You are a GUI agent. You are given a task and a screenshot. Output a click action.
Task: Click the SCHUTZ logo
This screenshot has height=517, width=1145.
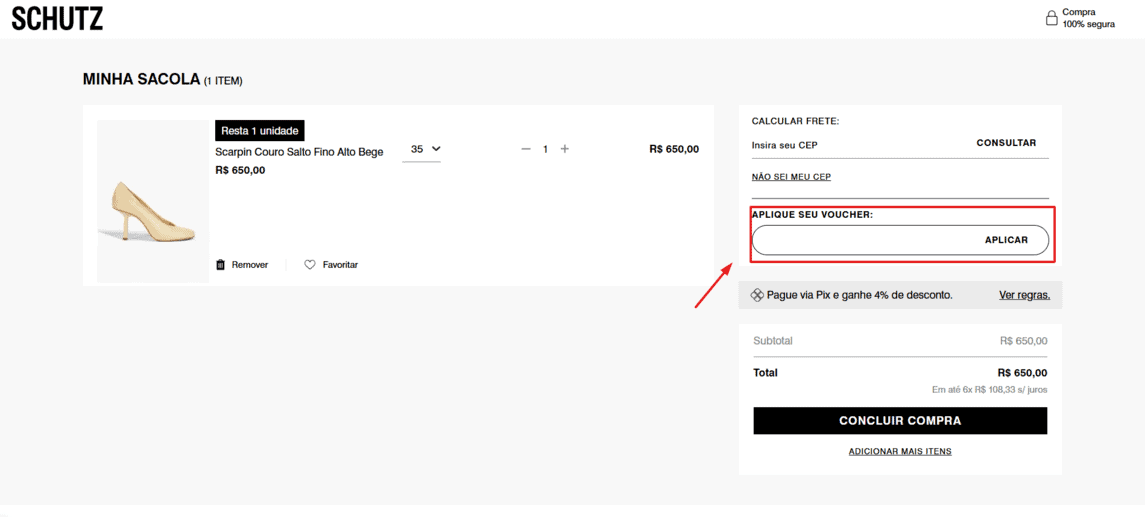tap(57, 18)
